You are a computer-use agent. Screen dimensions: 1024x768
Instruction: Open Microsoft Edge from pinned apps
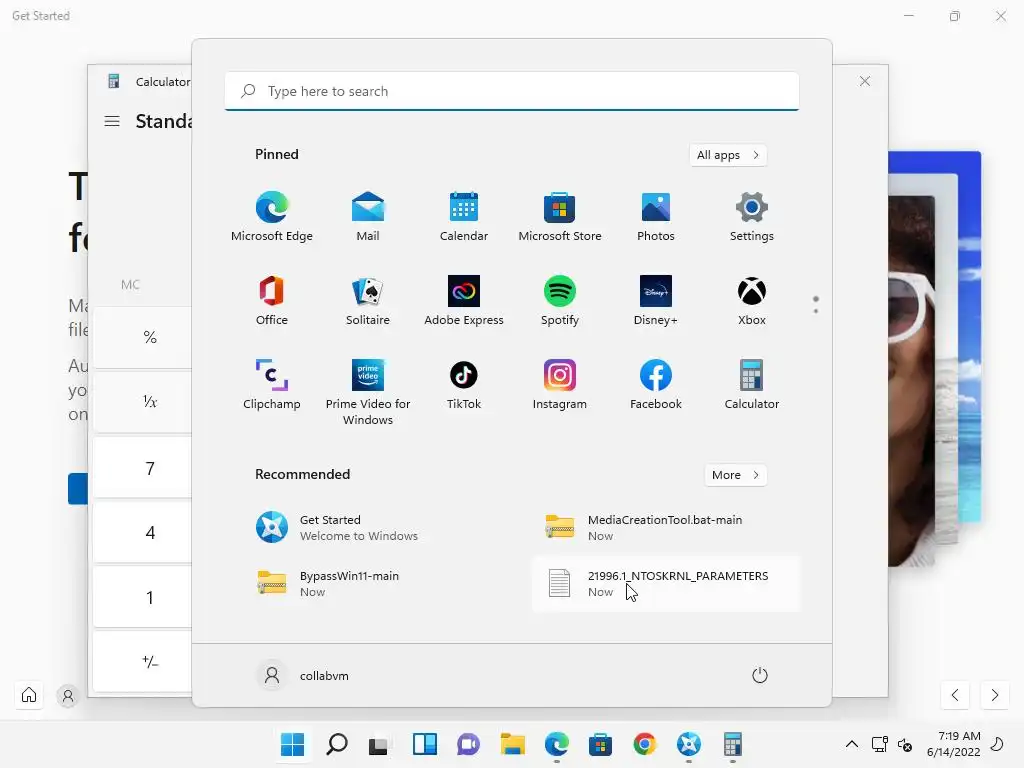click(272, 217)
